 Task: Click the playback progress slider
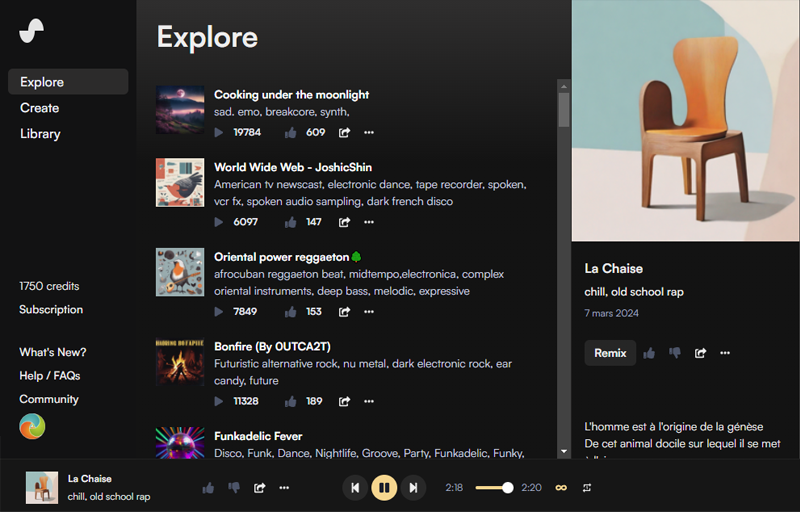(494, 488)
